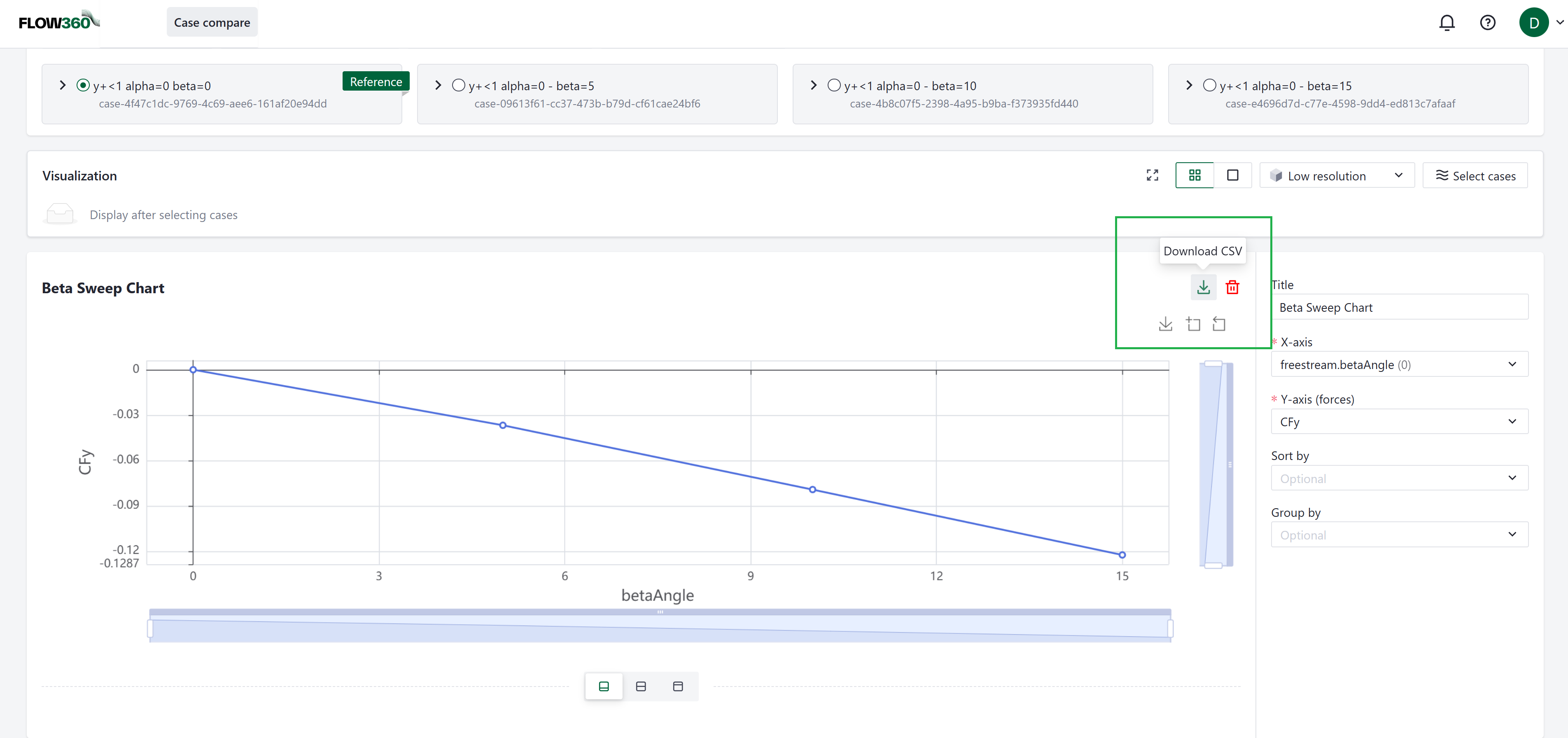1568x738 pixels.
Task: Expand the beta=15 case details
Action: coord(1189,85)
